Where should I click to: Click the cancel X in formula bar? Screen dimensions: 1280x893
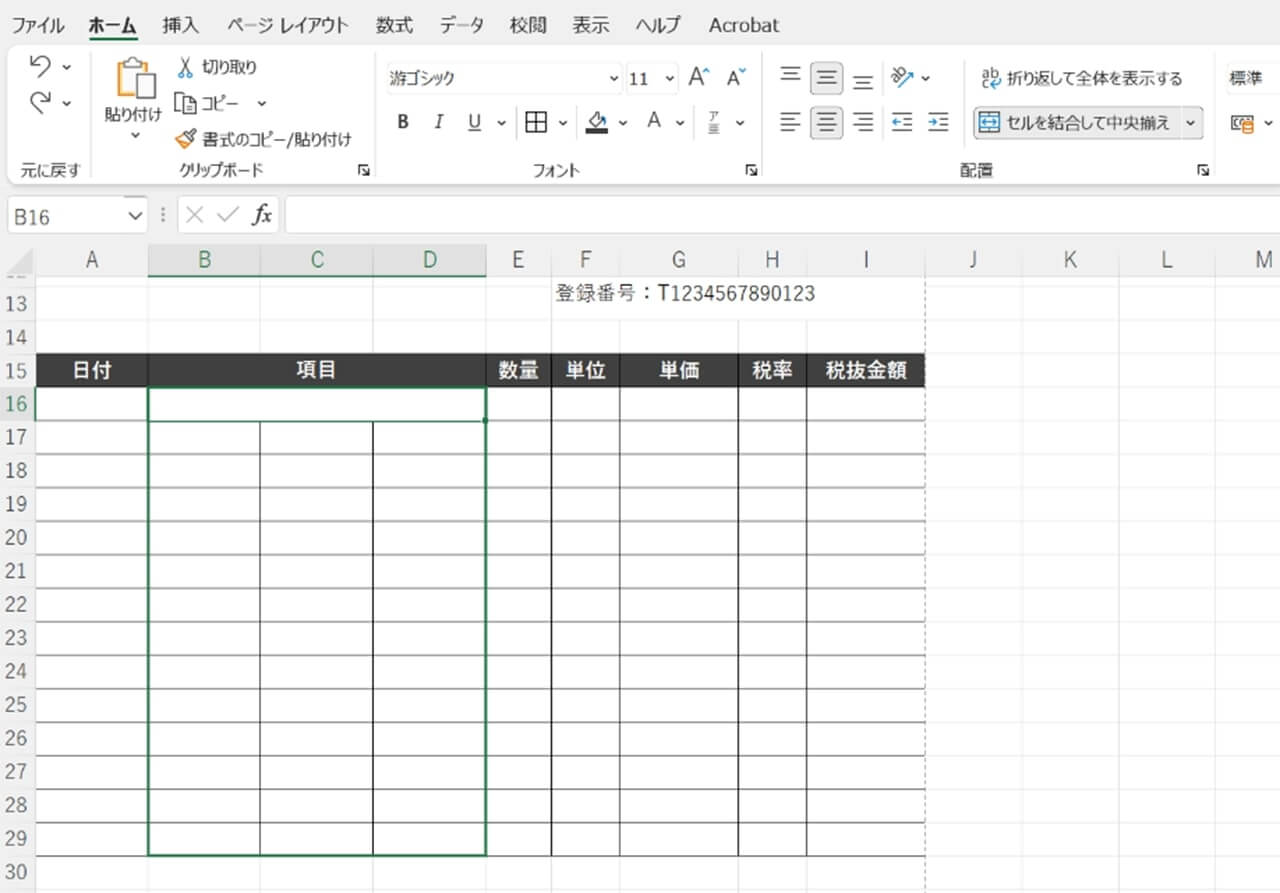tap(195, 215)
